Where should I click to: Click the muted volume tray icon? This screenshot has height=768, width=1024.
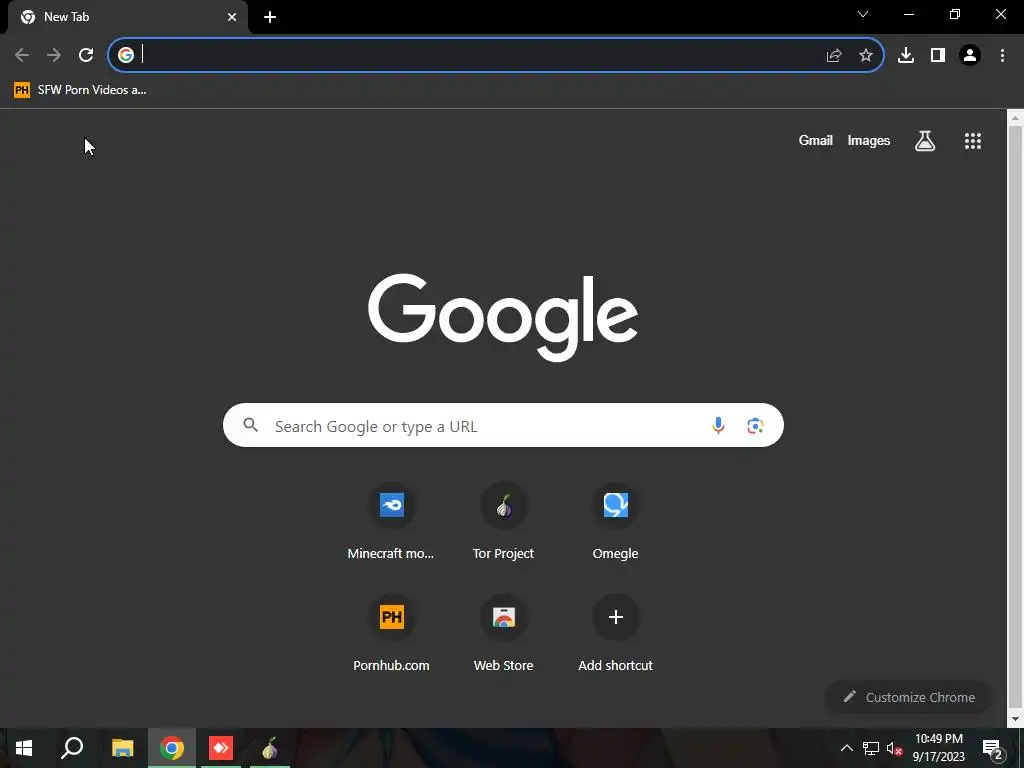895,748
